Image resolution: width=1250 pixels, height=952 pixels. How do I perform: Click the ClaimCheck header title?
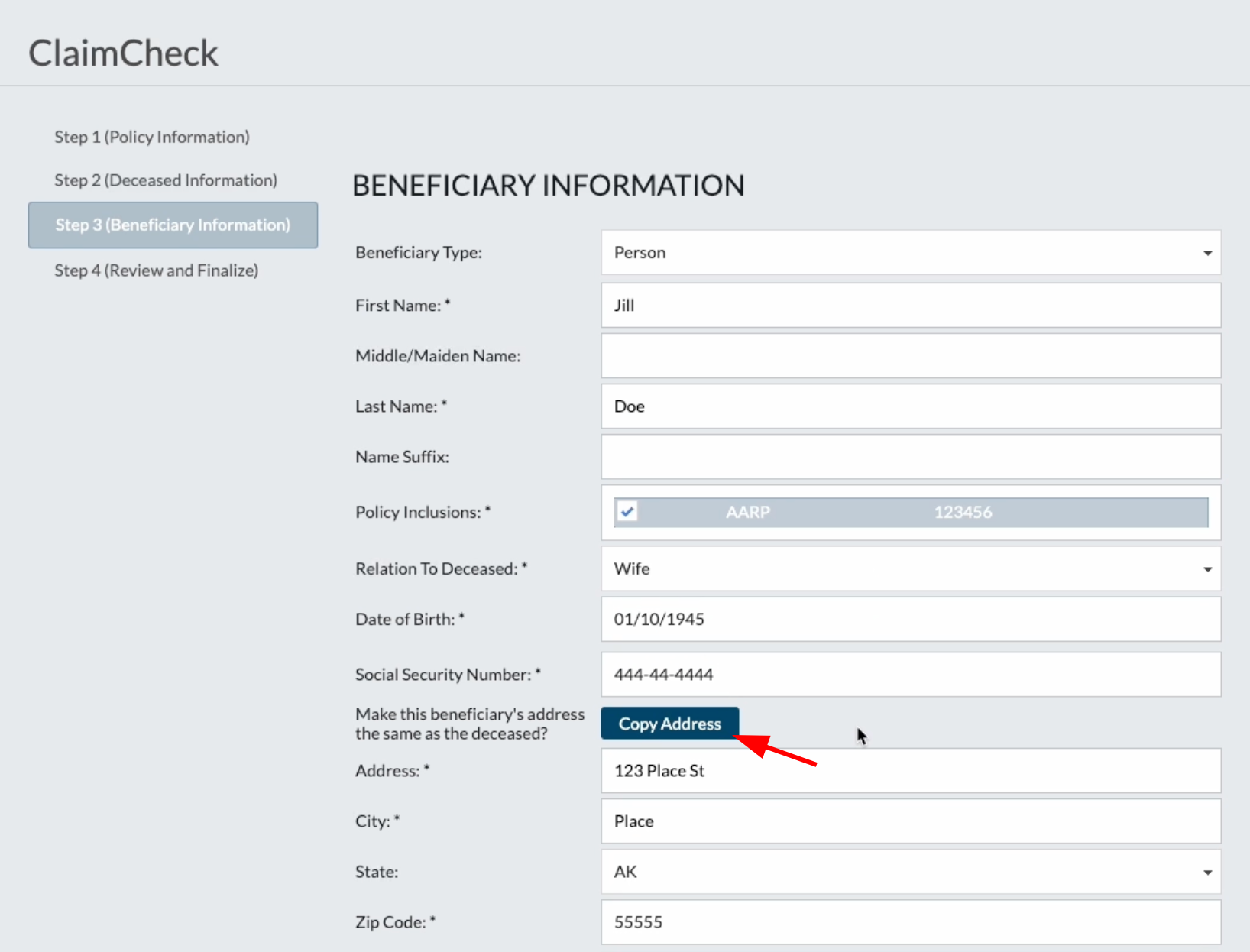point(124,51)
